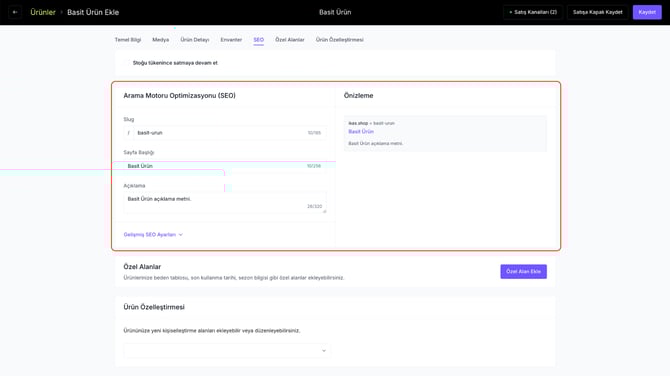The image size is (670, 376).
Task: Click Satışa Kapalı Kaydet button
Action: (x=597, y=12)
